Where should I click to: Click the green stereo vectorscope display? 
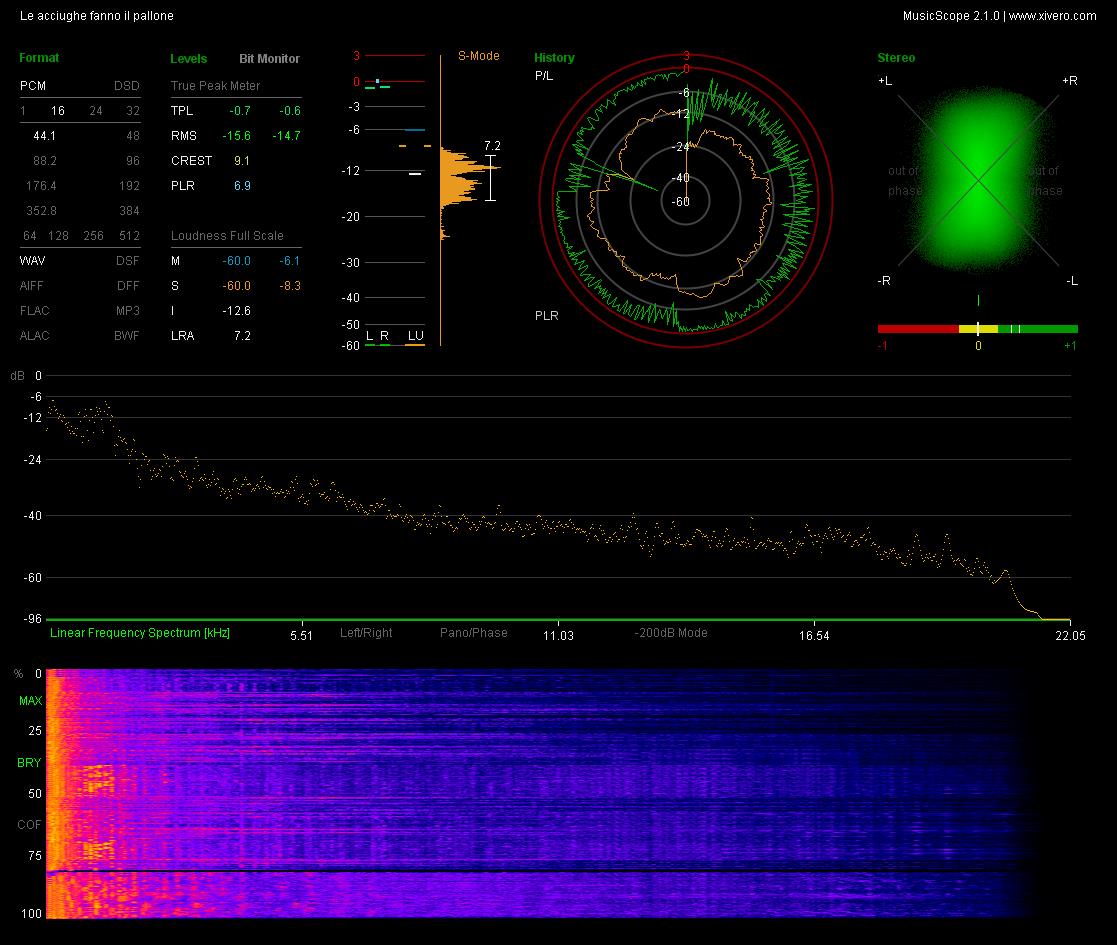tap(978, 180)
